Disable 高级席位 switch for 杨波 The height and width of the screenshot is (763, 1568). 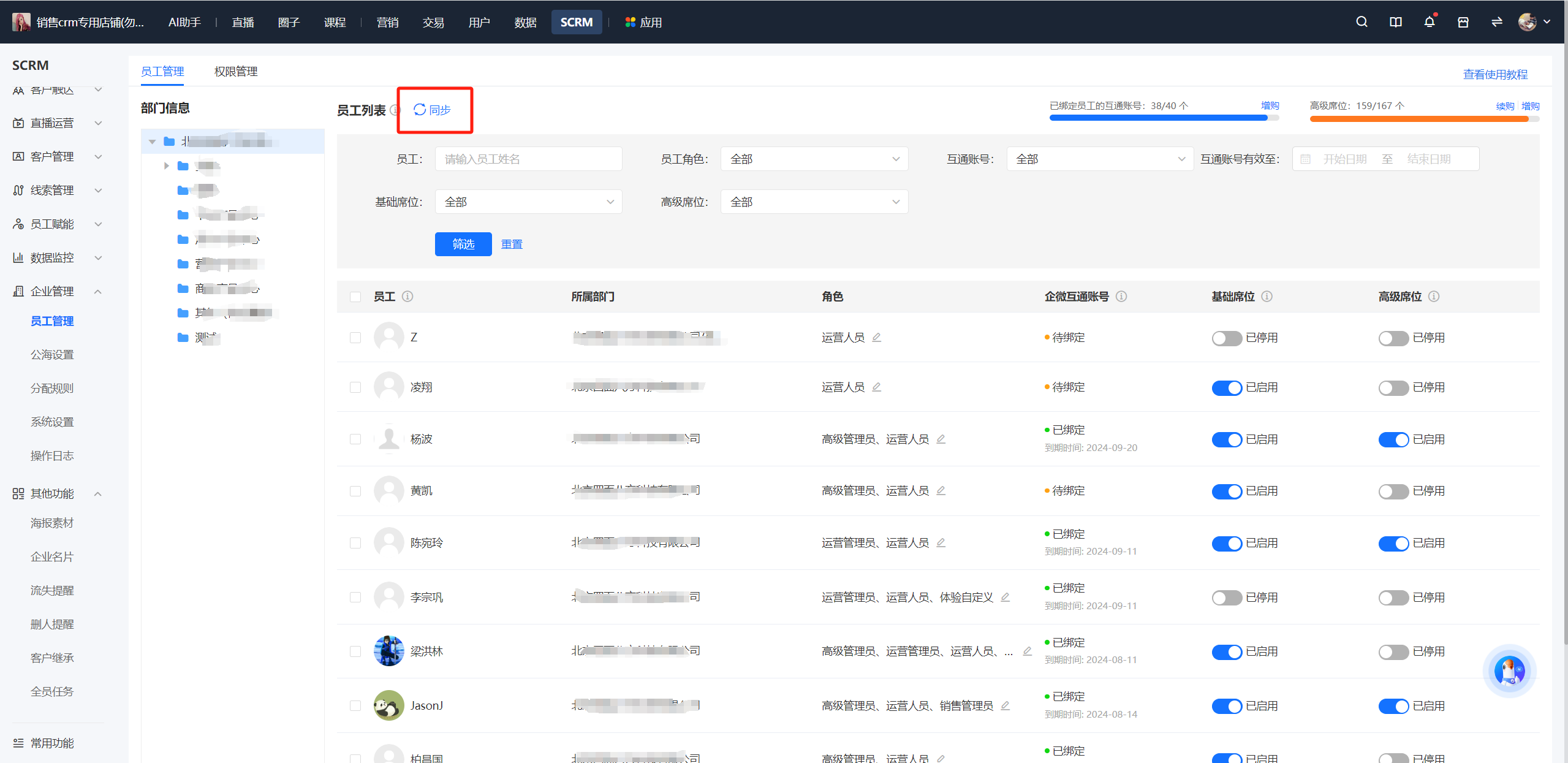click(1393, 439)
